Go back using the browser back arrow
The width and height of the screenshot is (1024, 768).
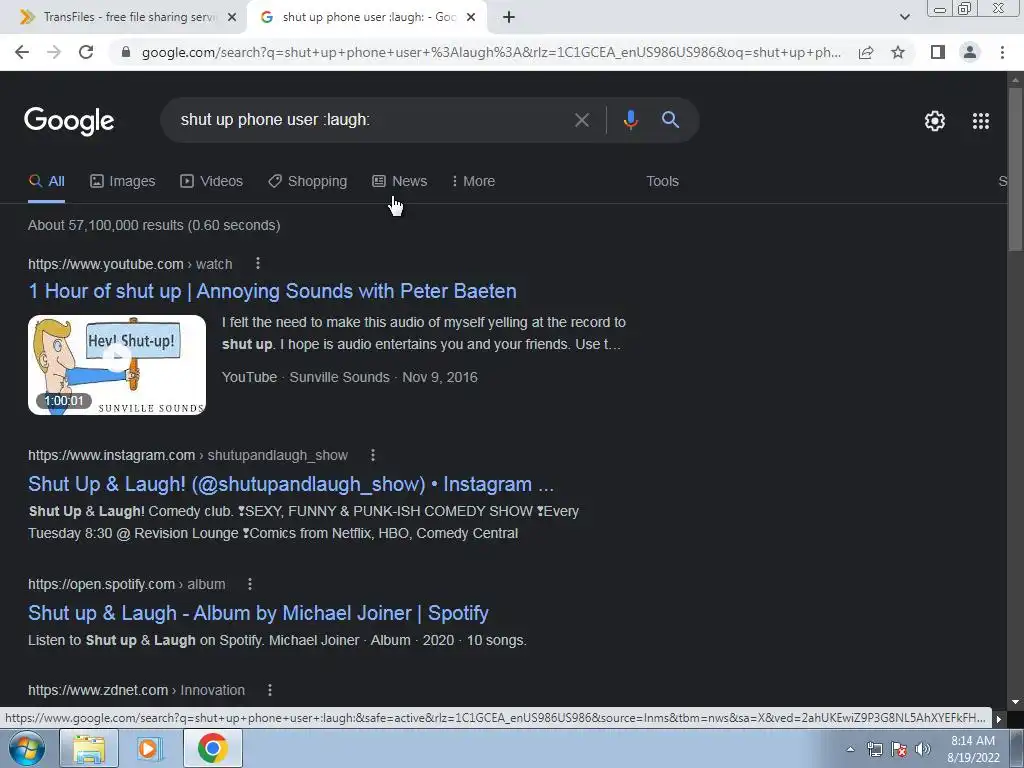click(22, 52)
